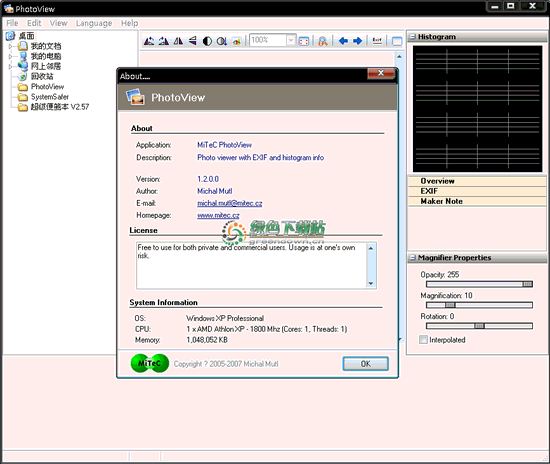The height and width of the screenshot is (464, 550).
Task: Select 我的文档 in folder tree
Action: pyautogui.click(x=46, y=46)
